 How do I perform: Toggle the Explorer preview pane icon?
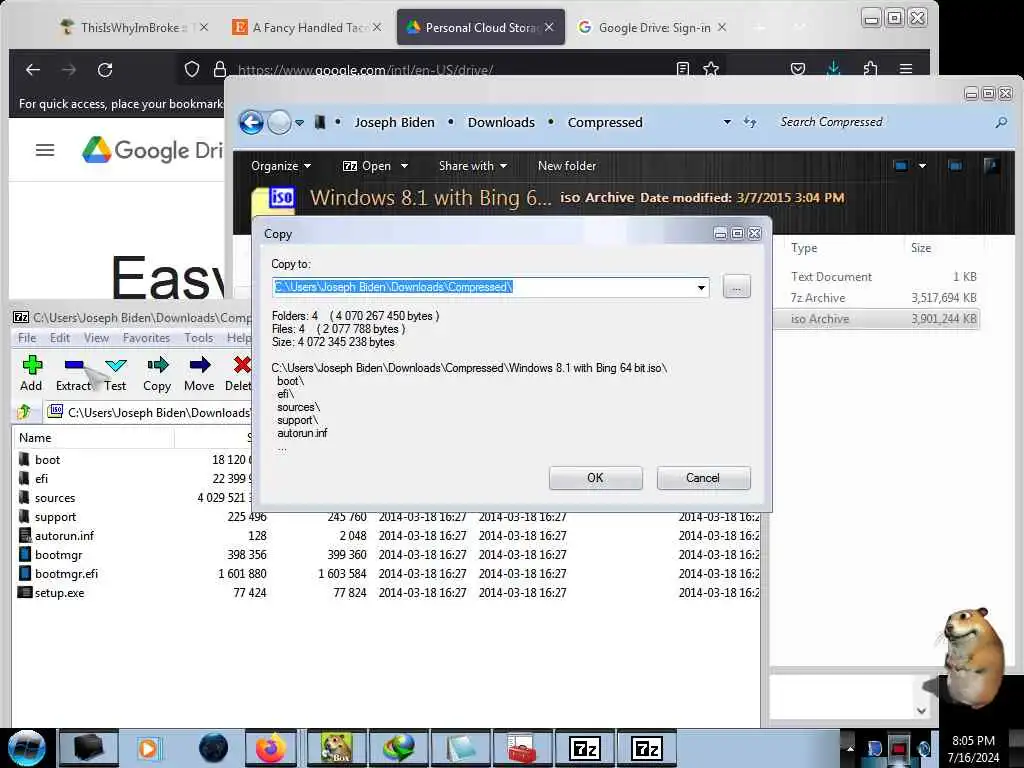(955, 166)
